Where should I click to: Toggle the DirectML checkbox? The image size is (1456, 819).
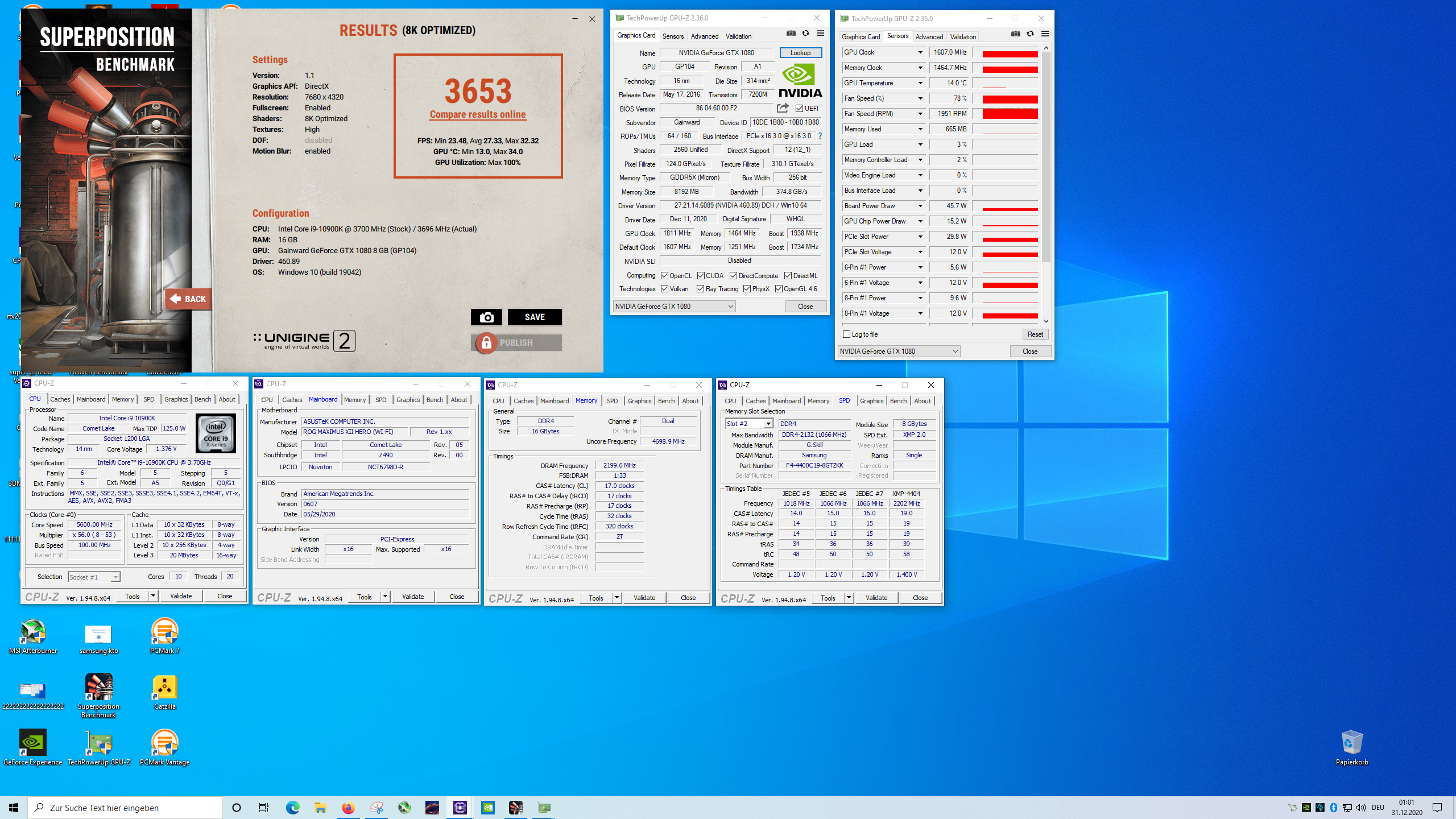[x=788, y=276]
